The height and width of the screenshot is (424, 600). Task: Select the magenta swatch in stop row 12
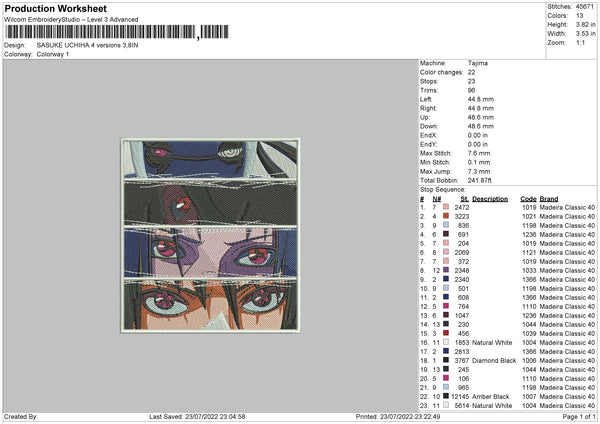(446, 306)
